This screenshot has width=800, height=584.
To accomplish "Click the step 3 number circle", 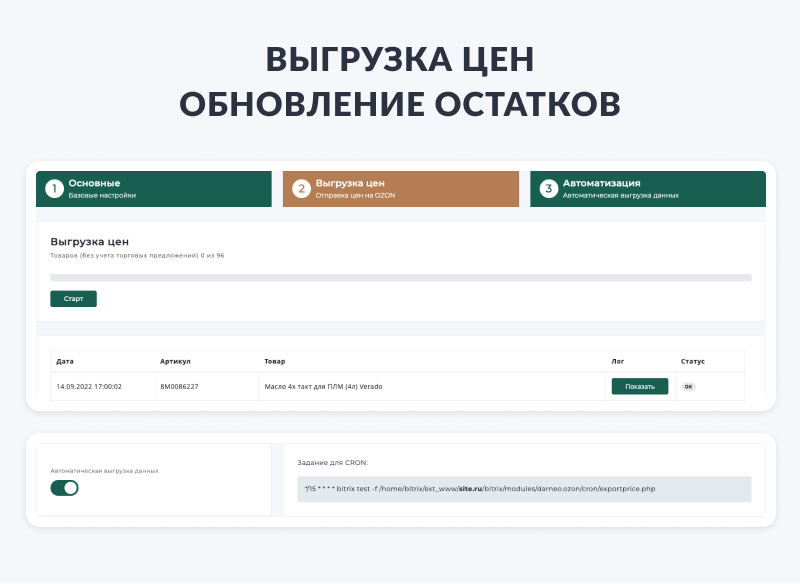I will [x=548, y=189].
